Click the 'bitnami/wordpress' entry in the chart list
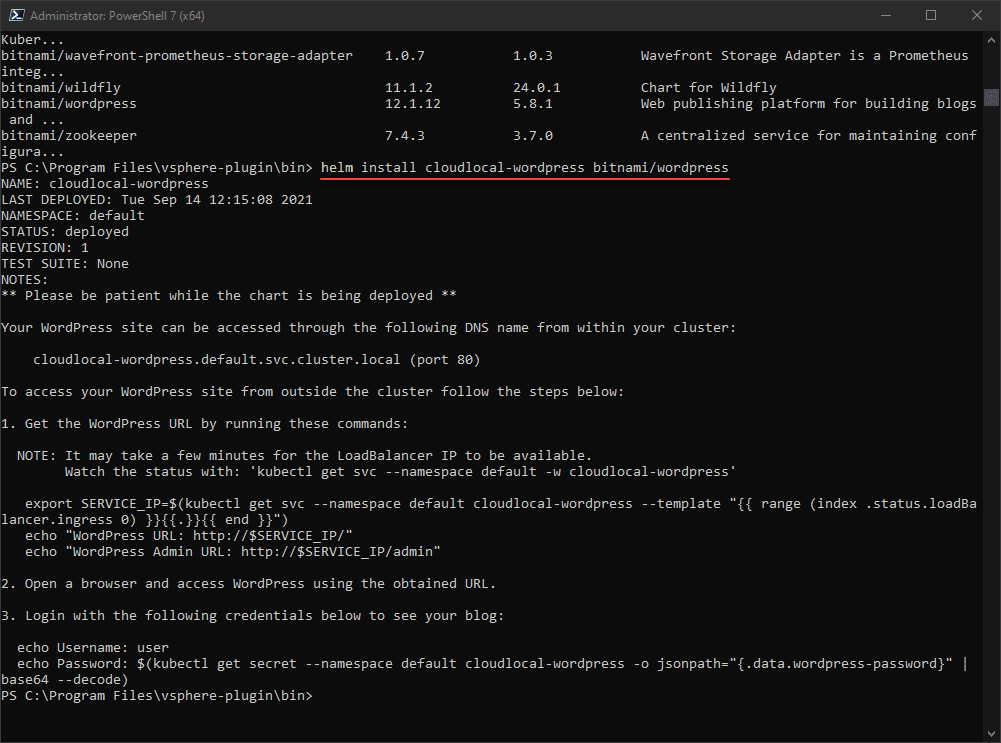Viewport: 1001px width, 743px height. 69,103
